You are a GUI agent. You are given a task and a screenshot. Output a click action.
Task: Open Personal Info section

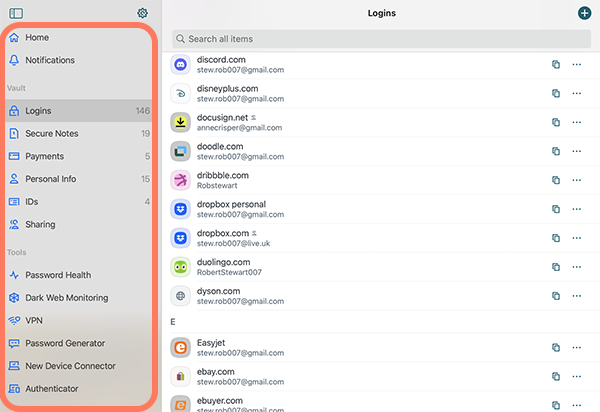78,179
